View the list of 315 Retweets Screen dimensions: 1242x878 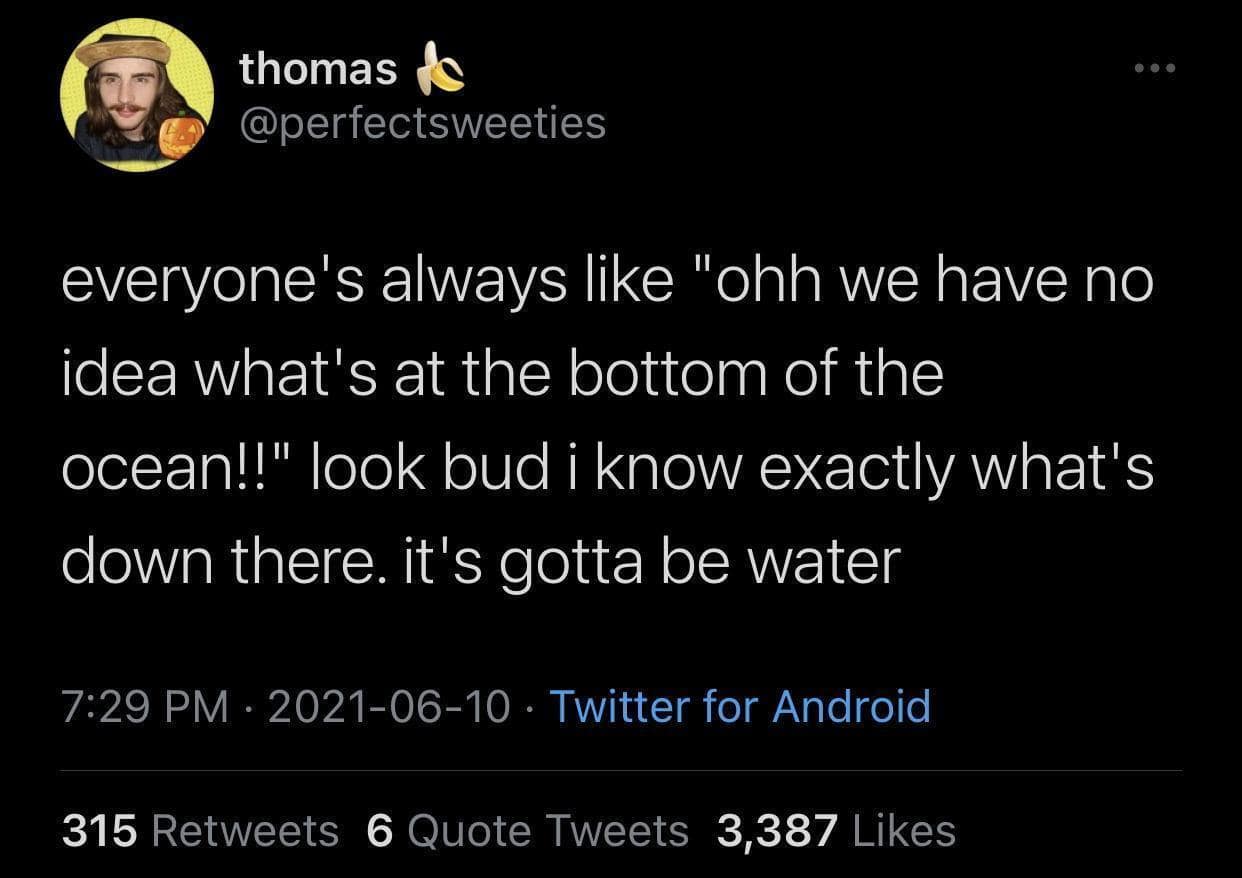(200, 830)
